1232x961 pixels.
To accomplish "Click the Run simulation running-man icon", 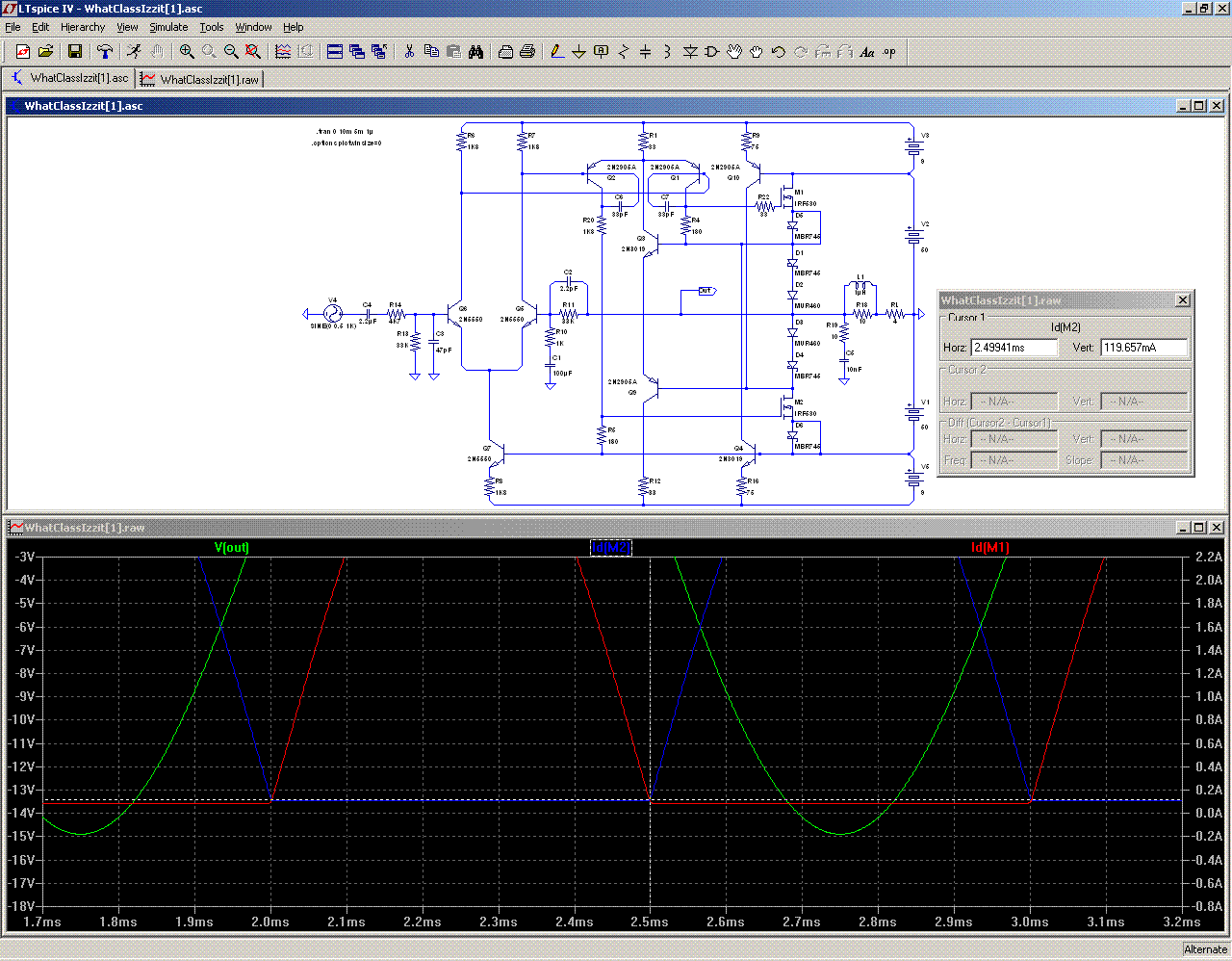I will 134,52.
